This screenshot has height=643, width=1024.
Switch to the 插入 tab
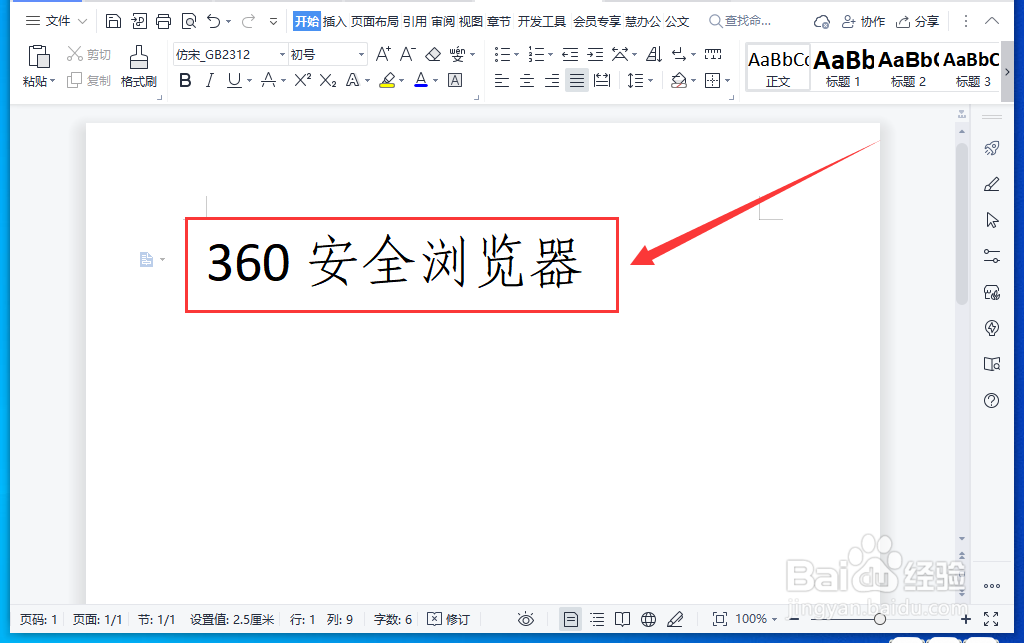click(334, 22)
